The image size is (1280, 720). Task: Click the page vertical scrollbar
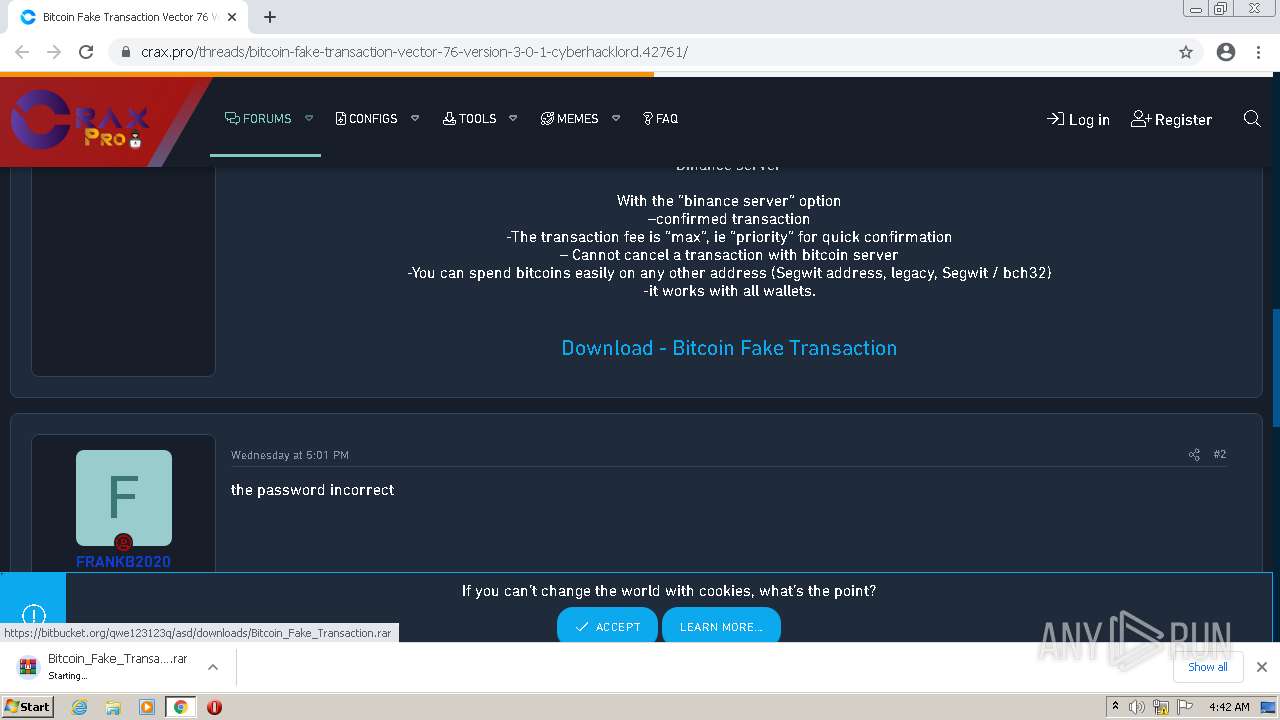click(1274, 370)
